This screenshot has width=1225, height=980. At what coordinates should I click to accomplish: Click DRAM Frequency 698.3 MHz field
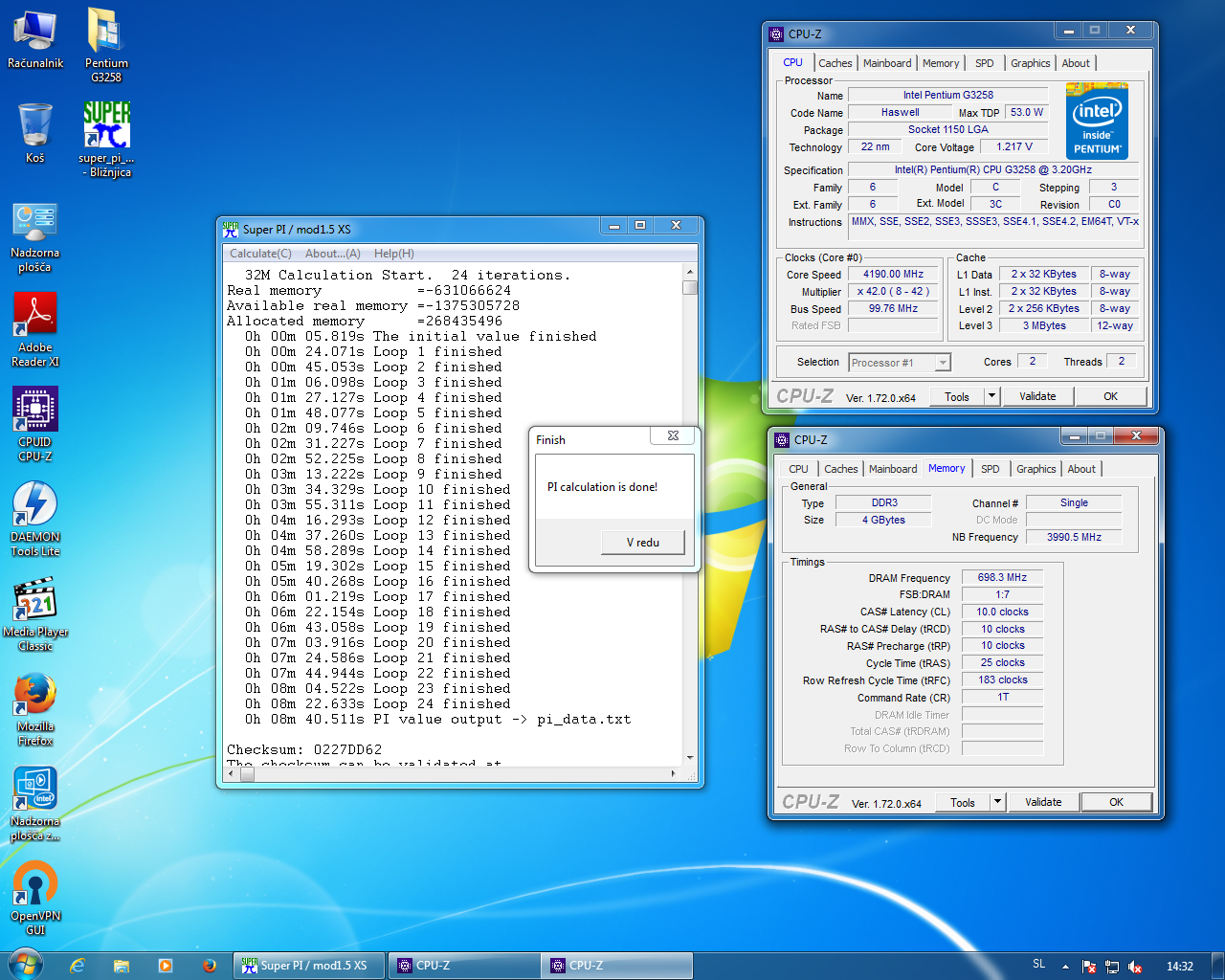(x=1002, y=578)
